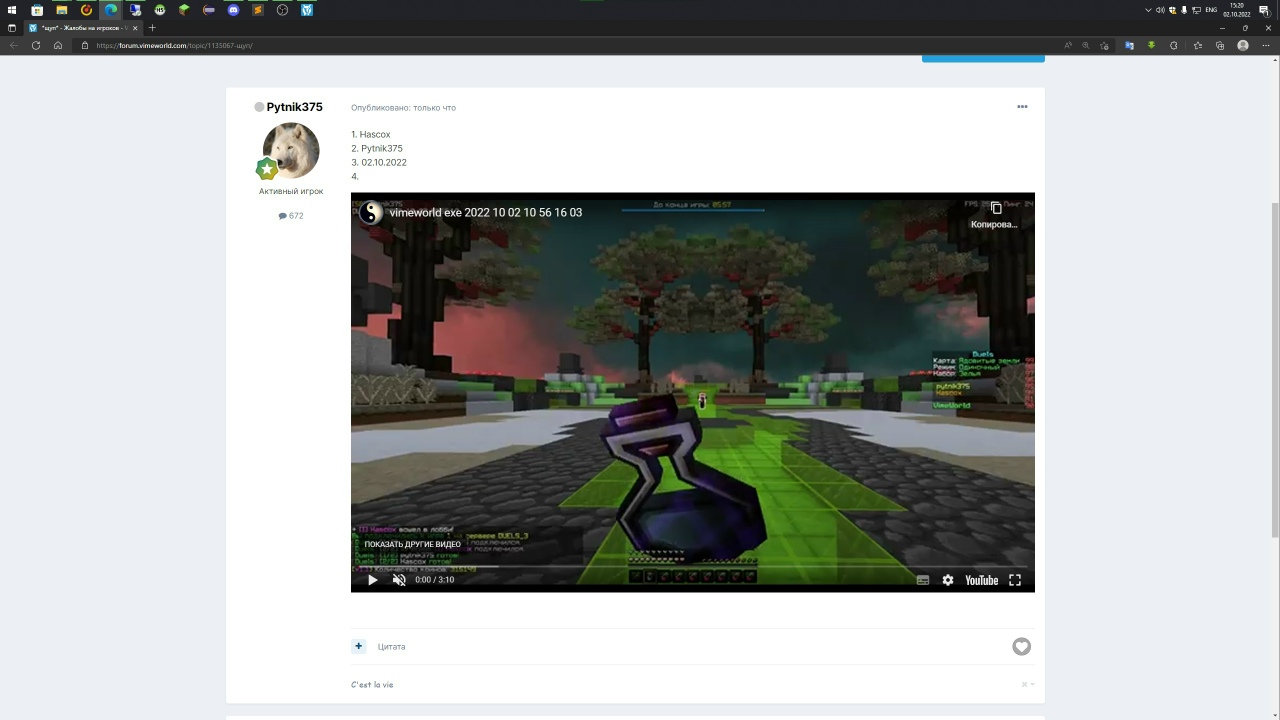Like the post with the heart icon
1280x720 pixels.
point(1021,647)
